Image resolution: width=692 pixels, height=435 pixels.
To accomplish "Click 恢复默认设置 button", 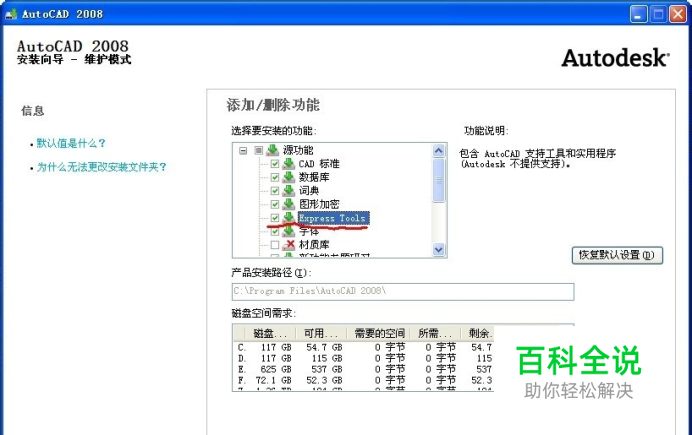I will point(617,255).
